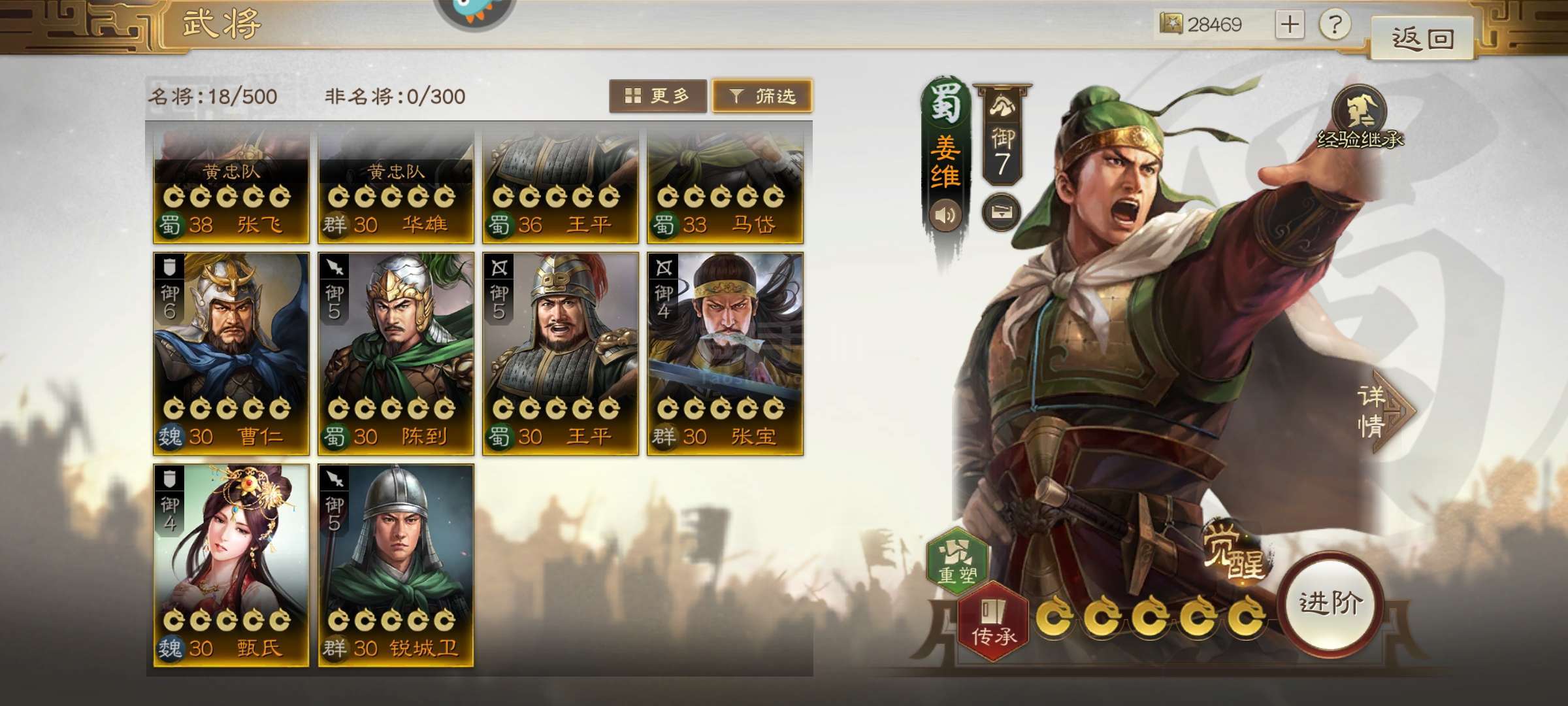Viewport: 1568px width, 706px height.
Task: Expand the 详情 details arrow
Action: [x=1384, y=412]
